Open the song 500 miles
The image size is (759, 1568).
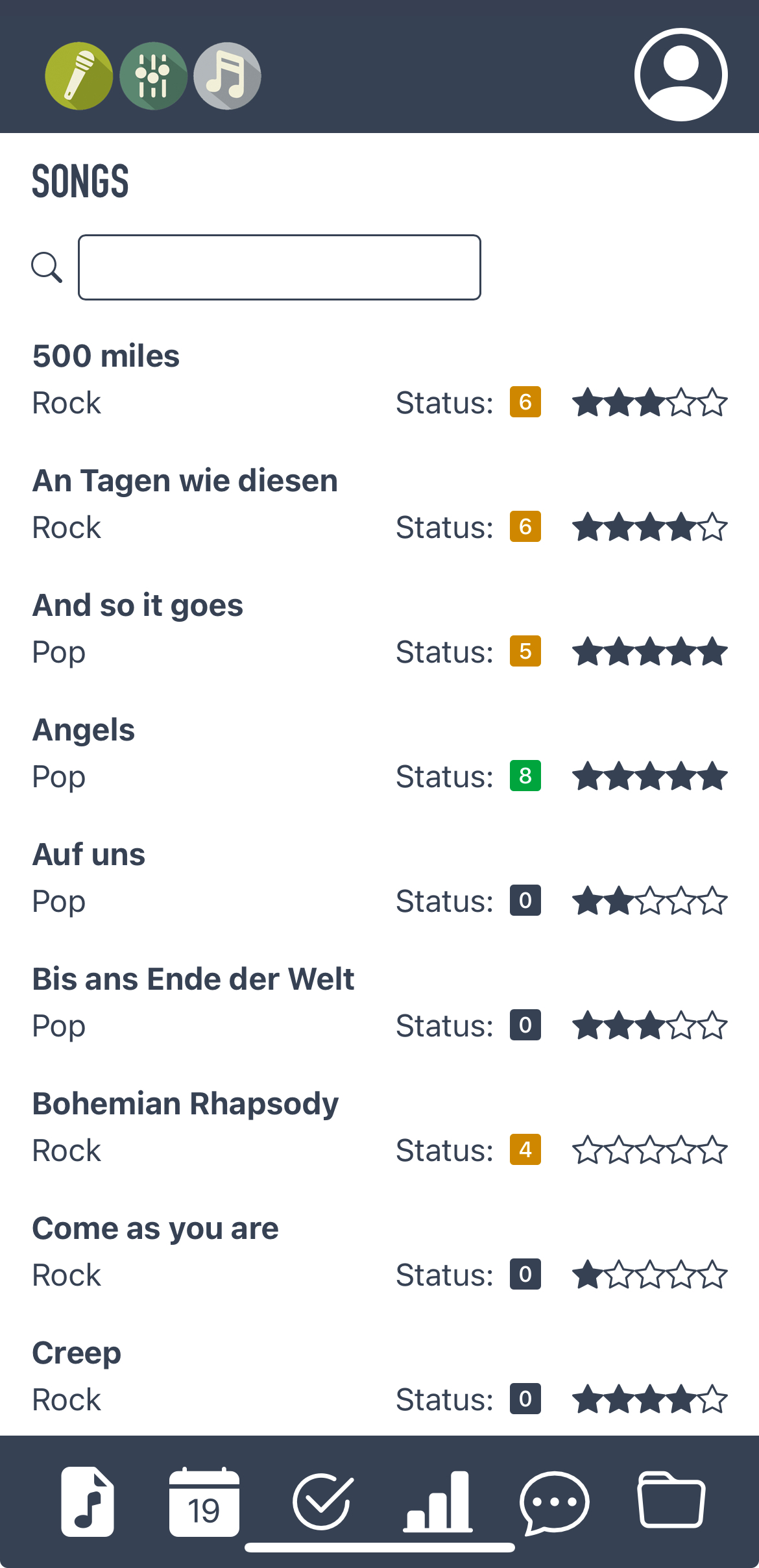click(x=106, y=356)
